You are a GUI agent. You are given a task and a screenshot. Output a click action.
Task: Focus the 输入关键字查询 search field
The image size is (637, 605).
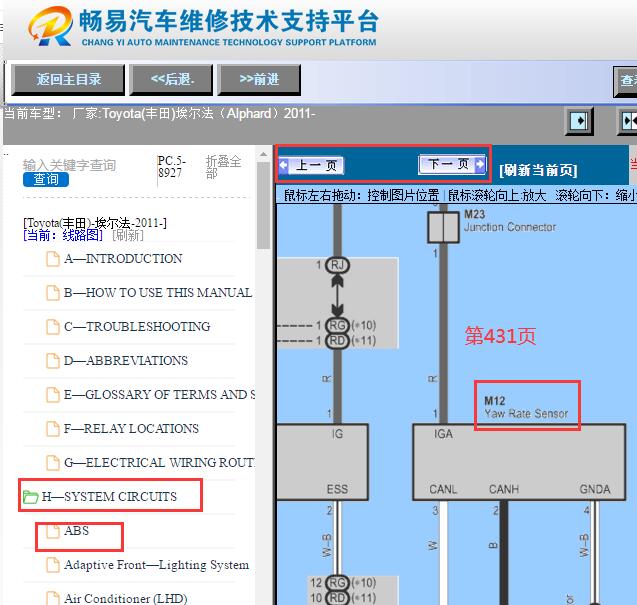69,165
